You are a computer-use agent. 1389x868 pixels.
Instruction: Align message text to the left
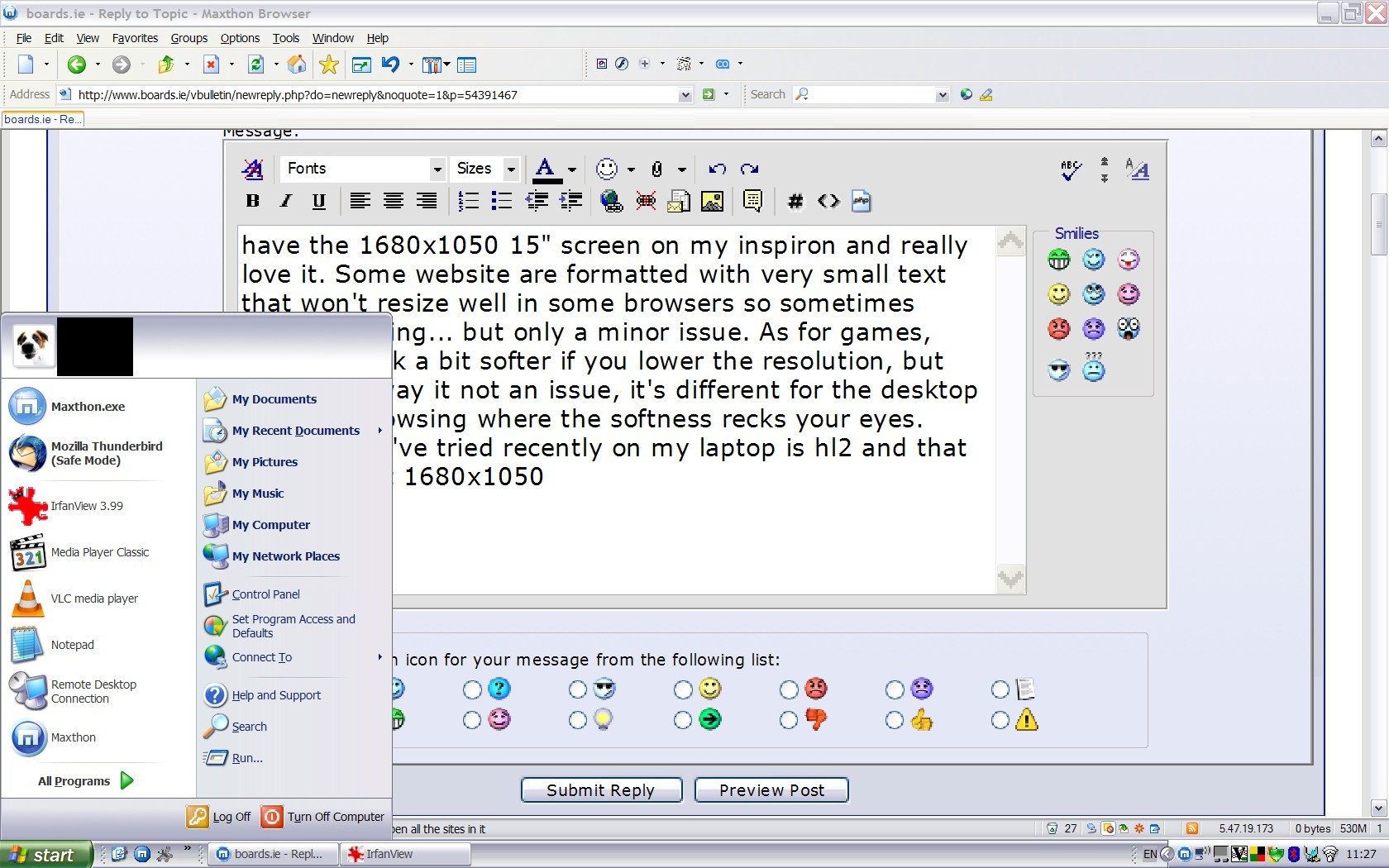tap(360, 201)
